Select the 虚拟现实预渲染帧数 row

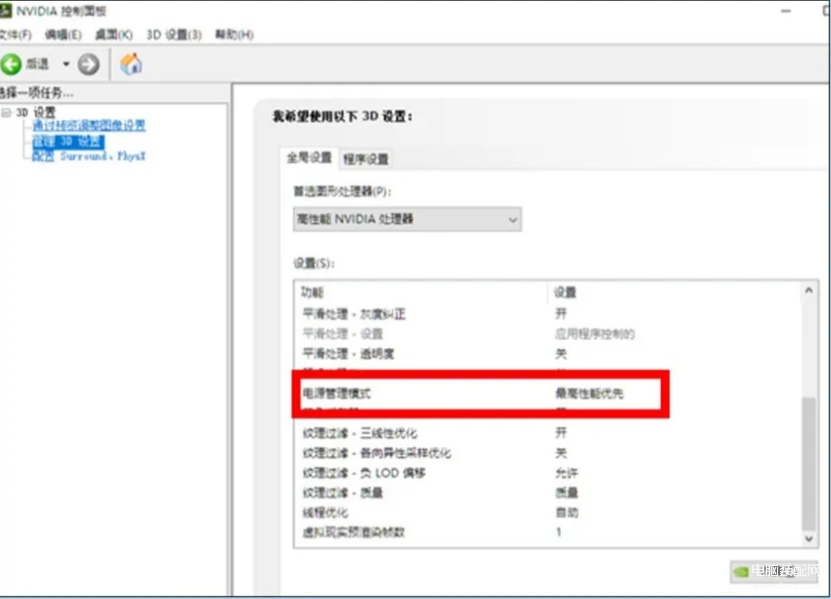[x=547, y=532]
